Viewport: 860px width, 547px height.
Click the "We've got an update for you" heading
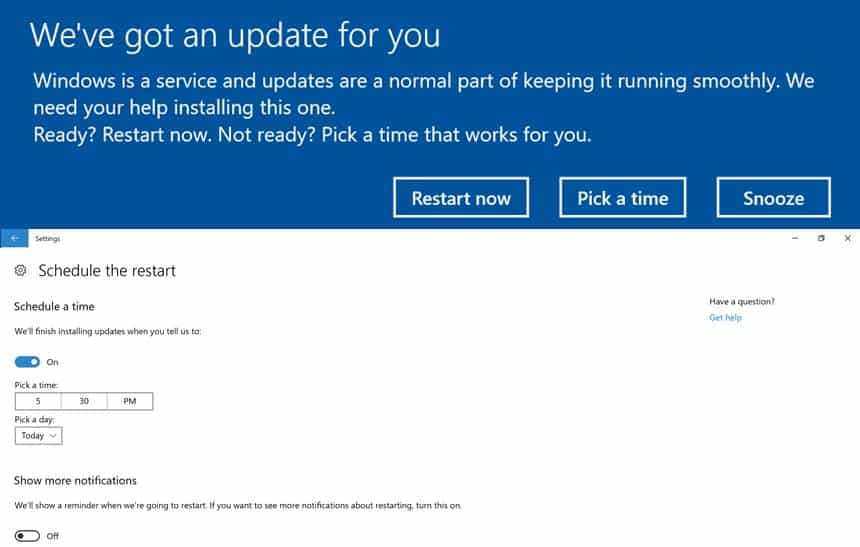(x=235, y=36)
